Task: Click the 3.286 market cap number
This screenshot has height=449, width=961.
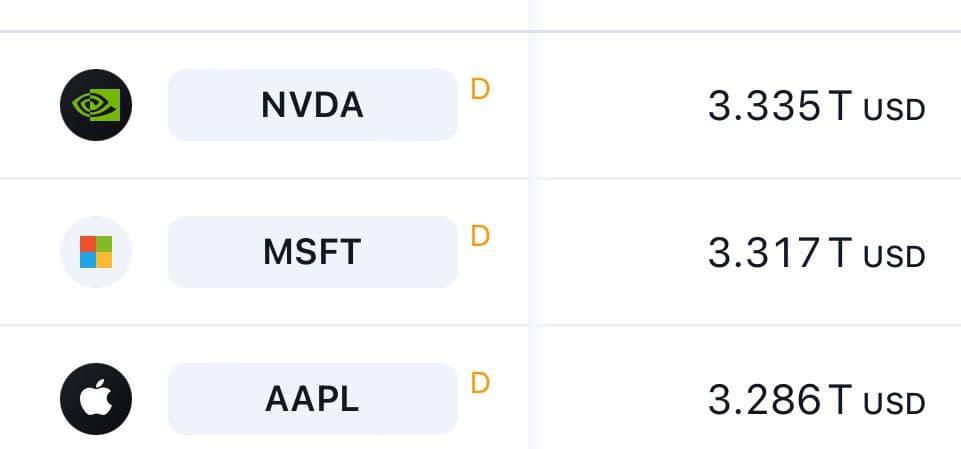Action: [x=764, y=400]
